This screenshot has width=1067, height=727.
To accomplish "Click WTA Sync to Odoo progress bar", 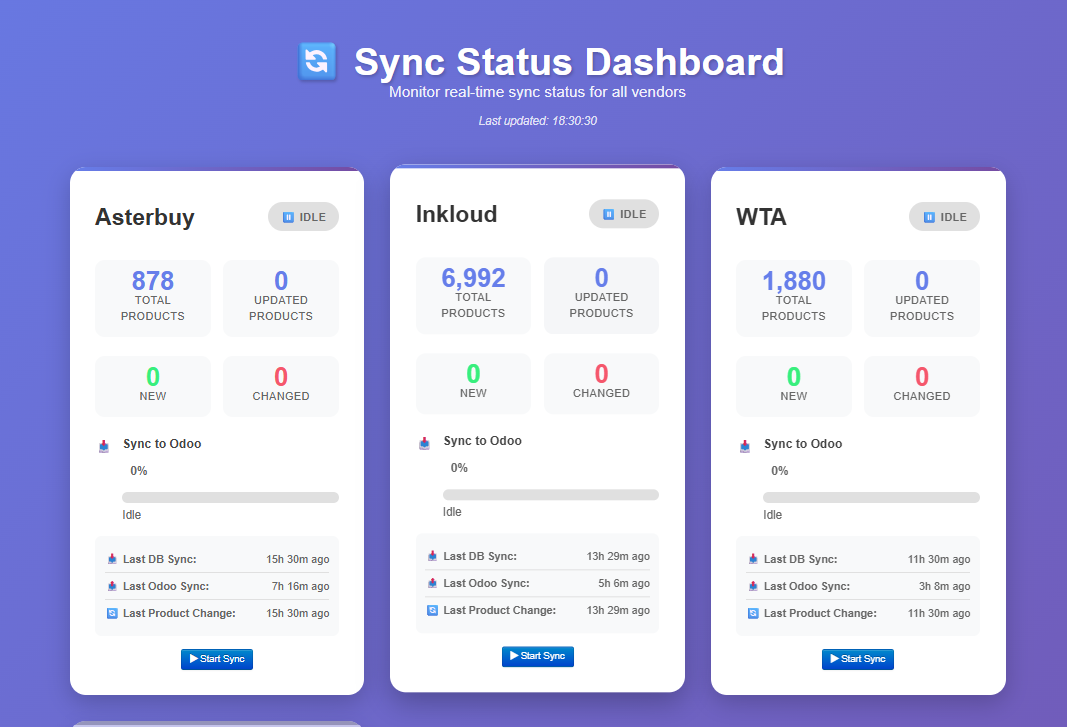I will click(872, 498).
